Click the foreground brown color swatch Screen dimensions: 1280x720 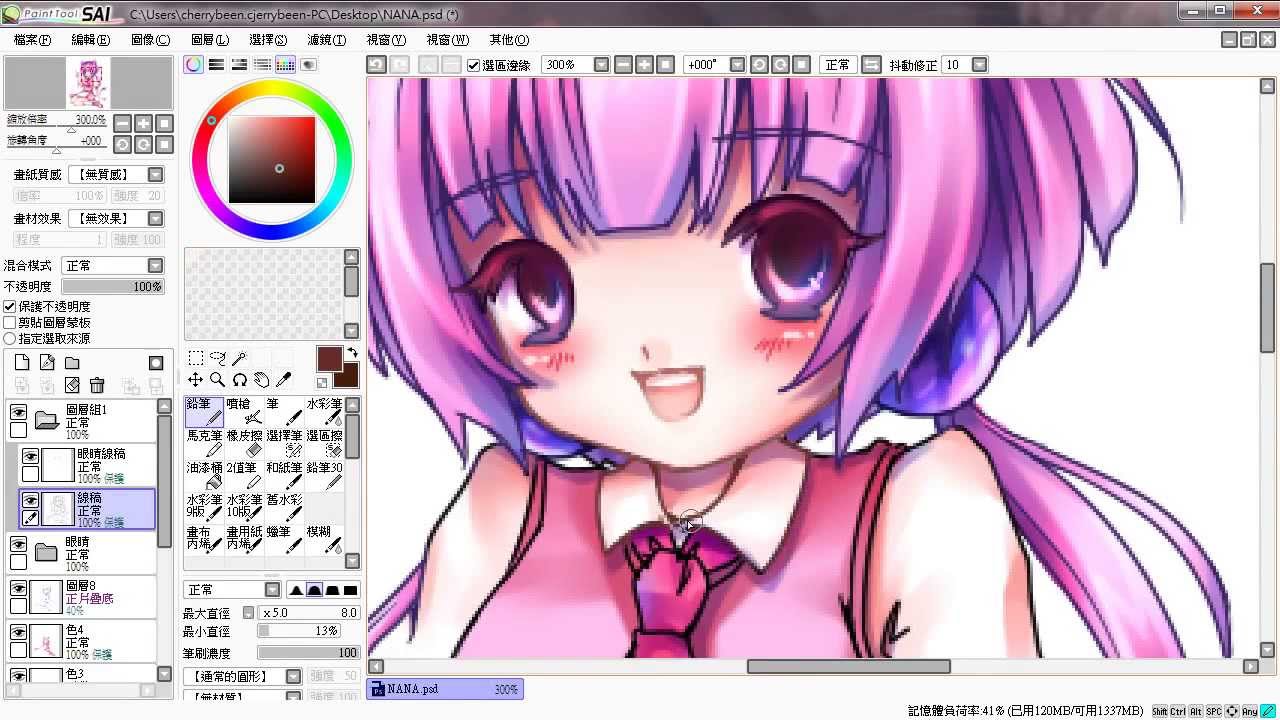click(329, 359)
